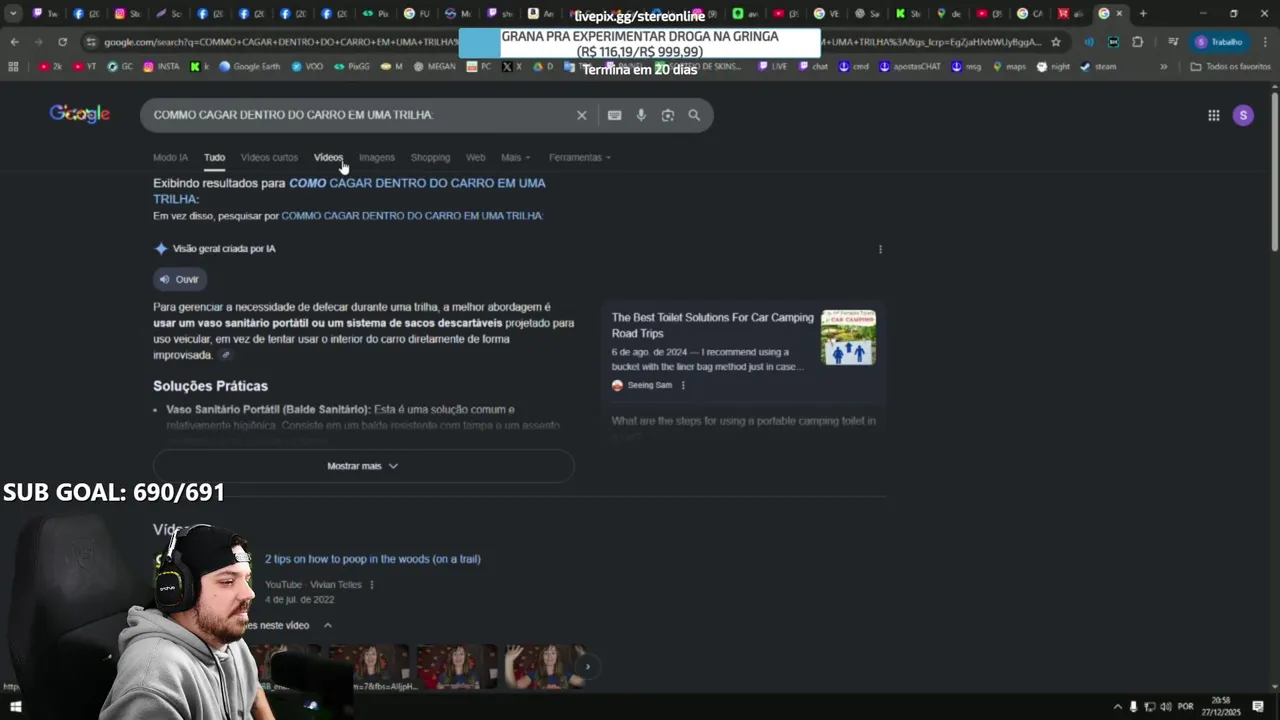Open the Trabalho profile menu
The width and height of the screenshot is (1280, 720).
[x=1221, y=42]
